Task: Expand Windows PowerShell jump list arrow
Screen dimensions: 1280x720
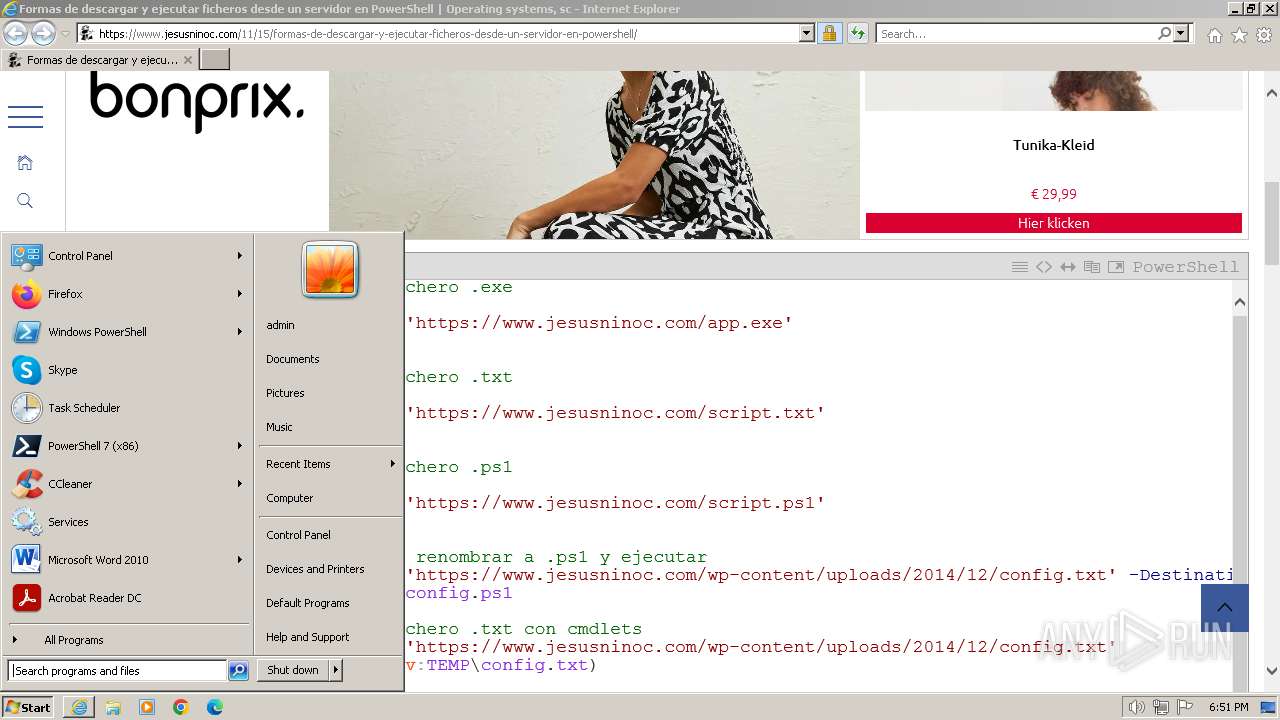Action: pos(240,332)
